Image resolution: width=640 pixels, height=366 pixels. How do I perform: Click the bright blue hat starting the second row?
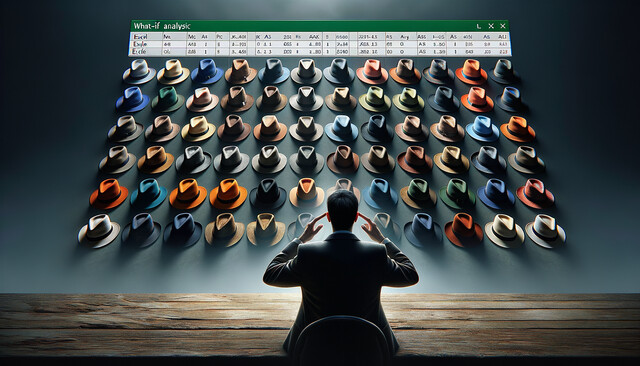coord(133,99)
